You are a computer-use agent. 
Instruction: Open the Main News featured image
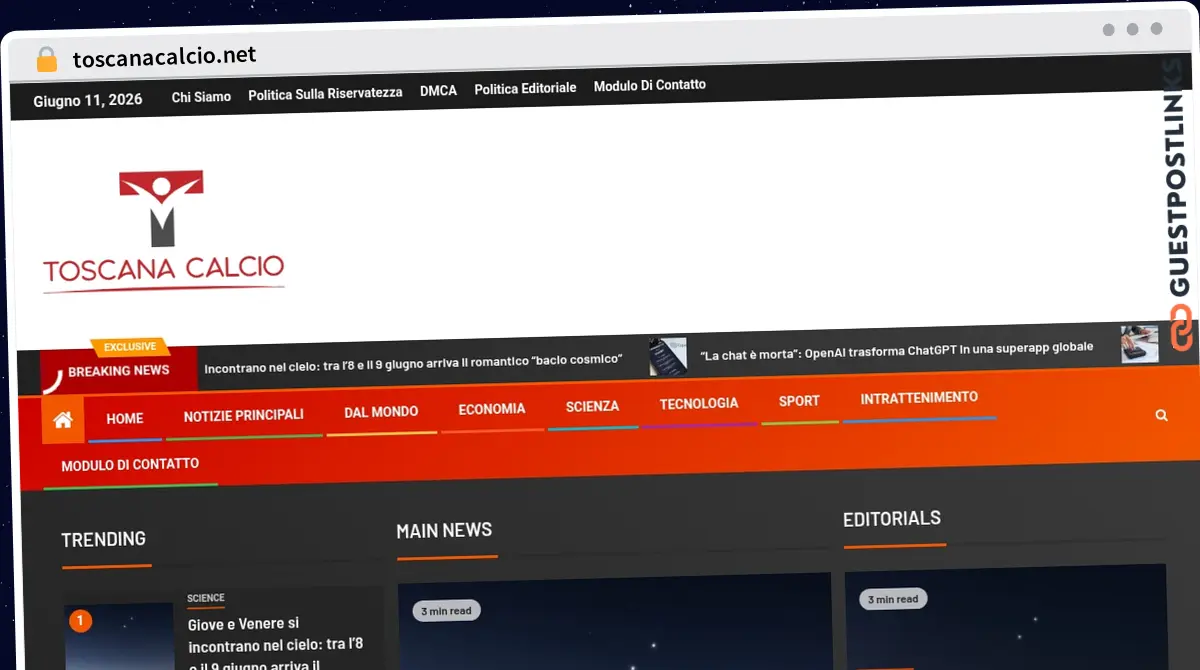pos(614,620)
